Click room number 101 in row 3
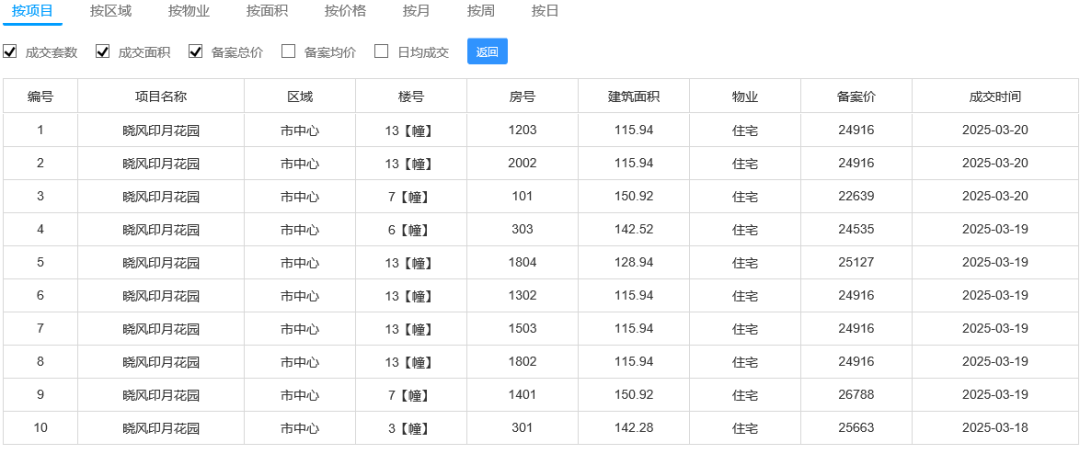 pyautogui.click(x=522, y=196)
